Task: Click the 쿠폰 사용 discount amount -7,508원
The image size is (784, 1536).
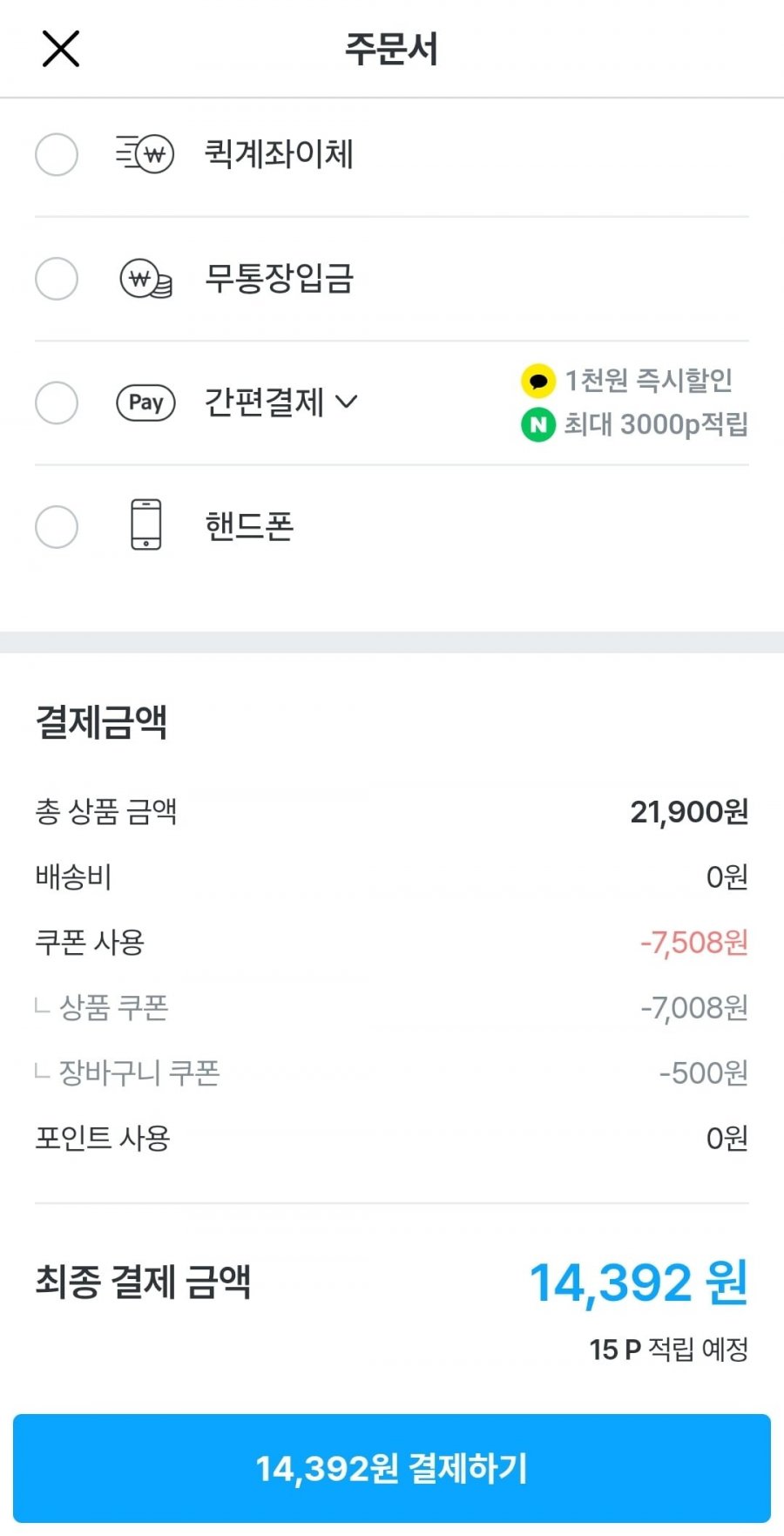Action: (694, 943)
